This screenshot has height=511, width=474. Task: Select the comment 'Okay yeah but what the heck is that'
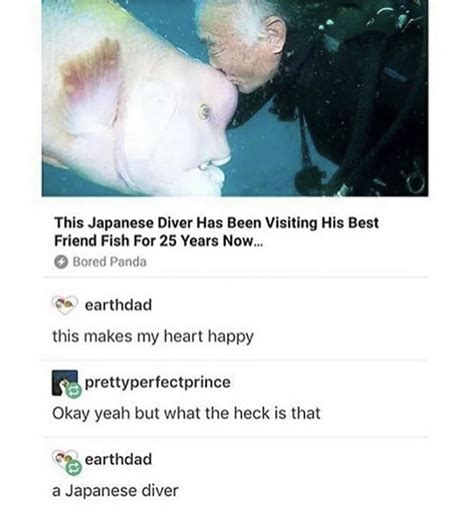click(186, 414)
